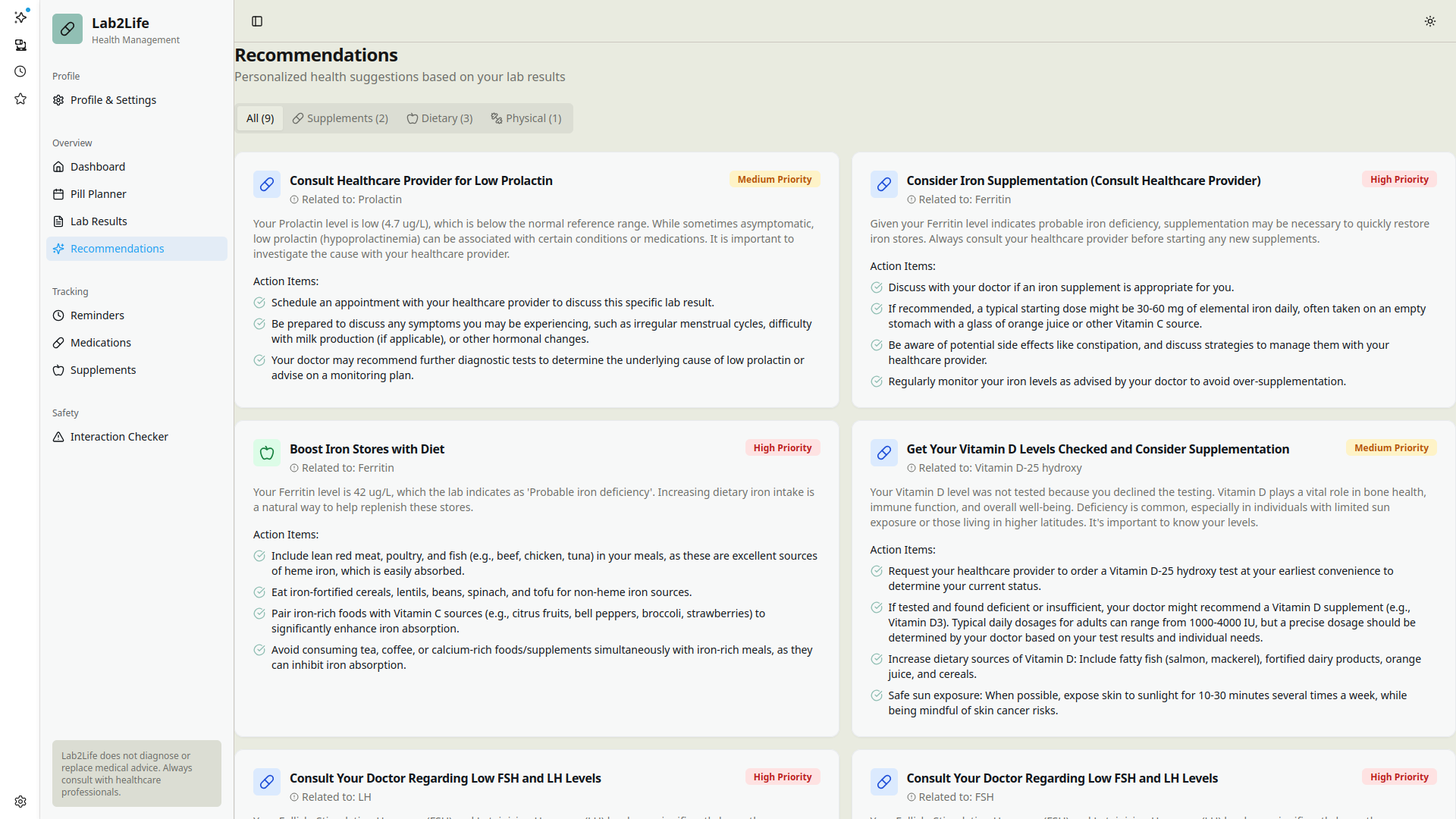Open the Pill Planner page

tap(99, 194)
